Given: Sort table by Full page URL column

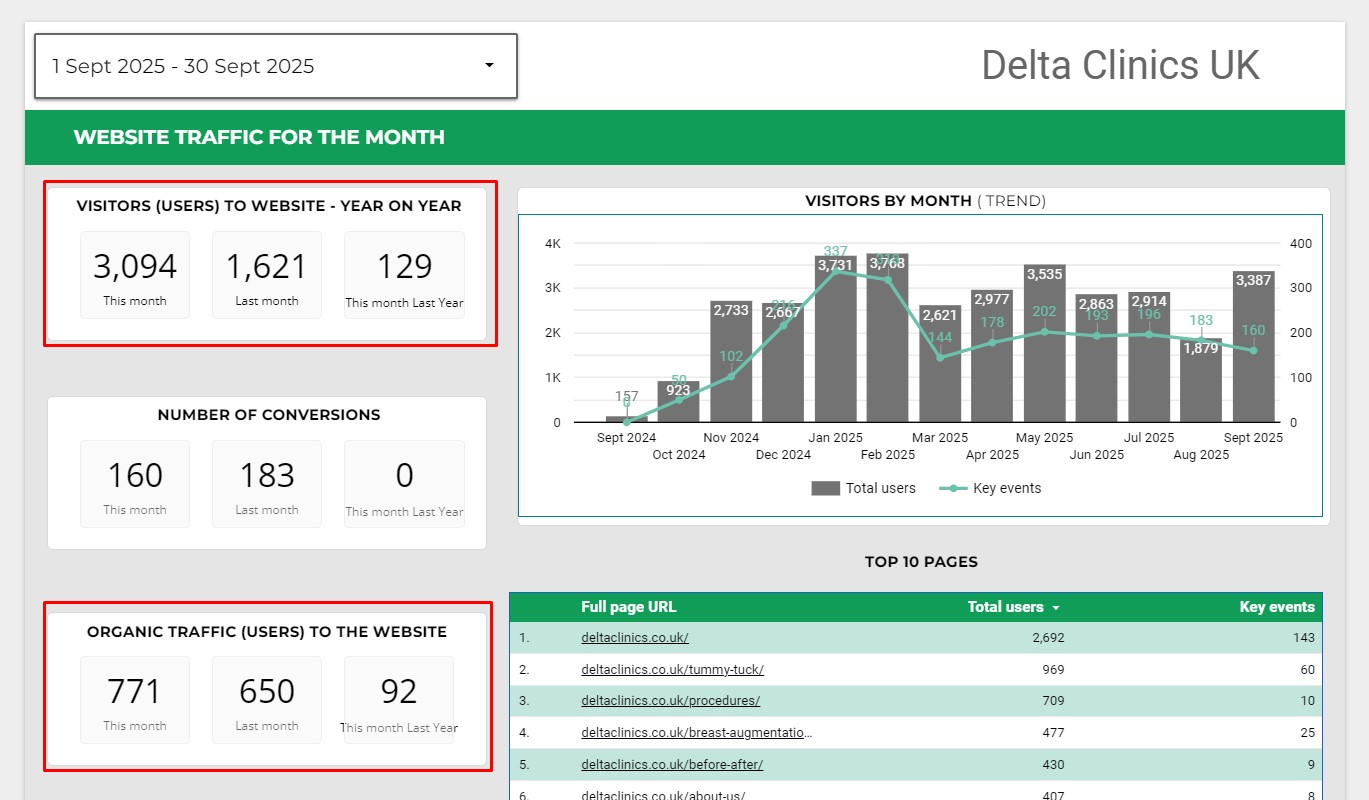Looking at the screenshot, I should [628, 607].
